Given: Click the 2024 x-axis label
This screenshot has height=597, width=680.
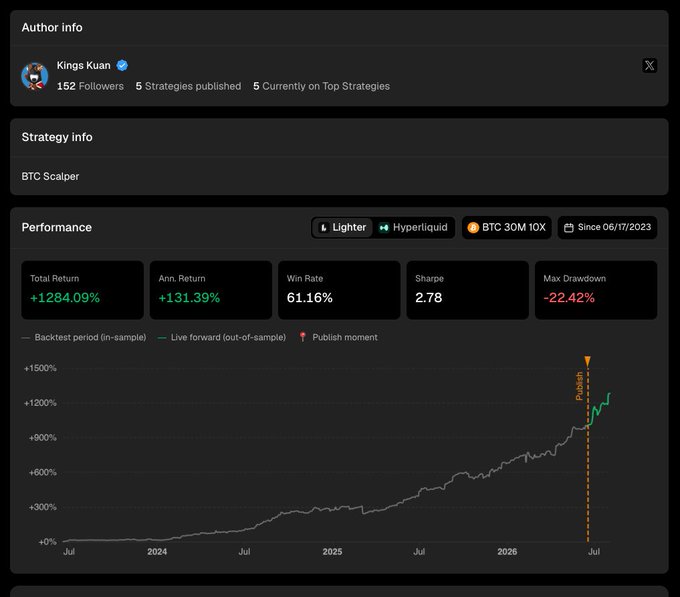Looking at the screenshot, I should coord(157,551).
